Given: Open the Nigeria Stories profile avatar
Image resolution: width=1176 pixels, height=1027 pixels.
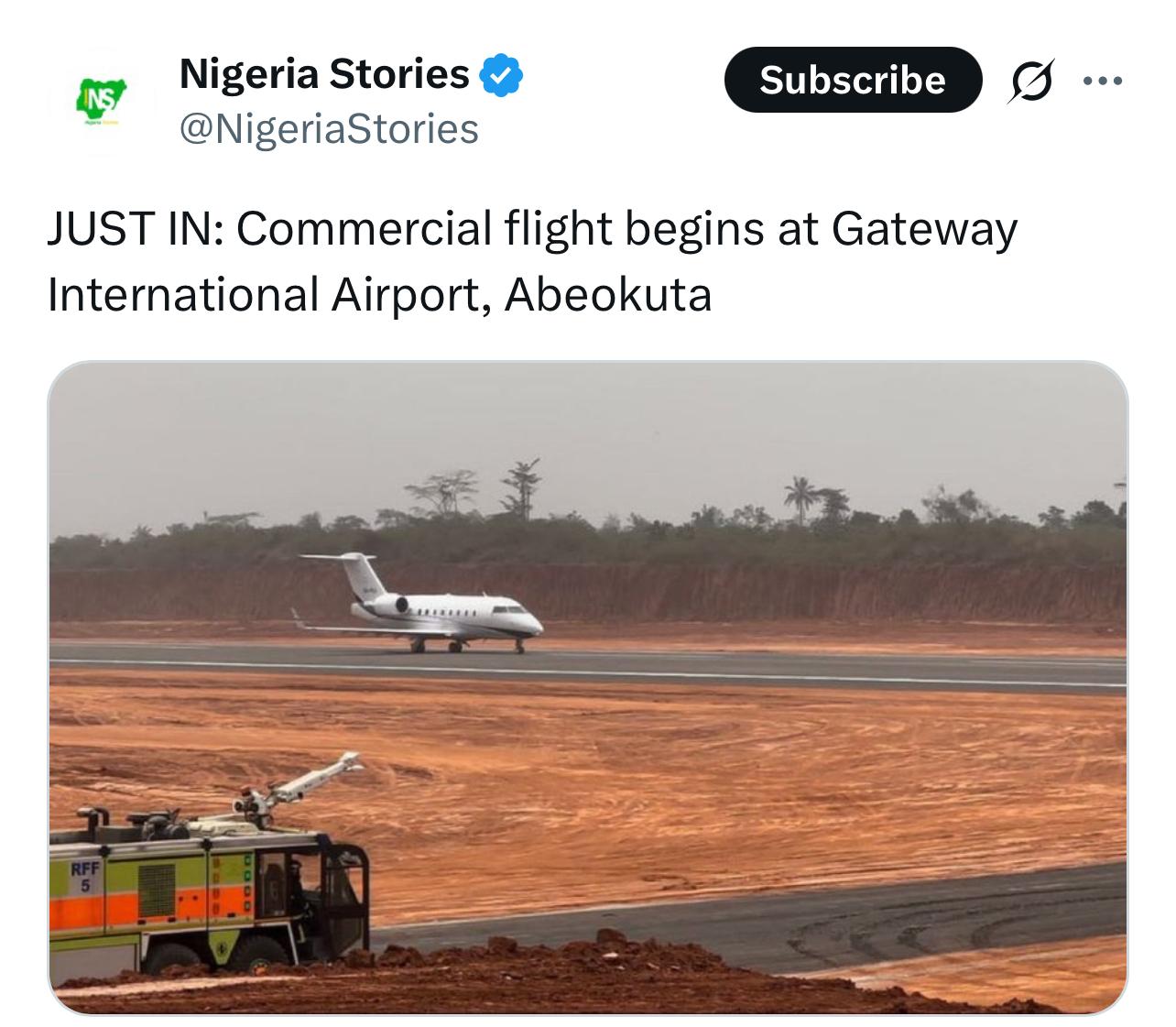Looking at the screenshot, I should tap(102, 100).
